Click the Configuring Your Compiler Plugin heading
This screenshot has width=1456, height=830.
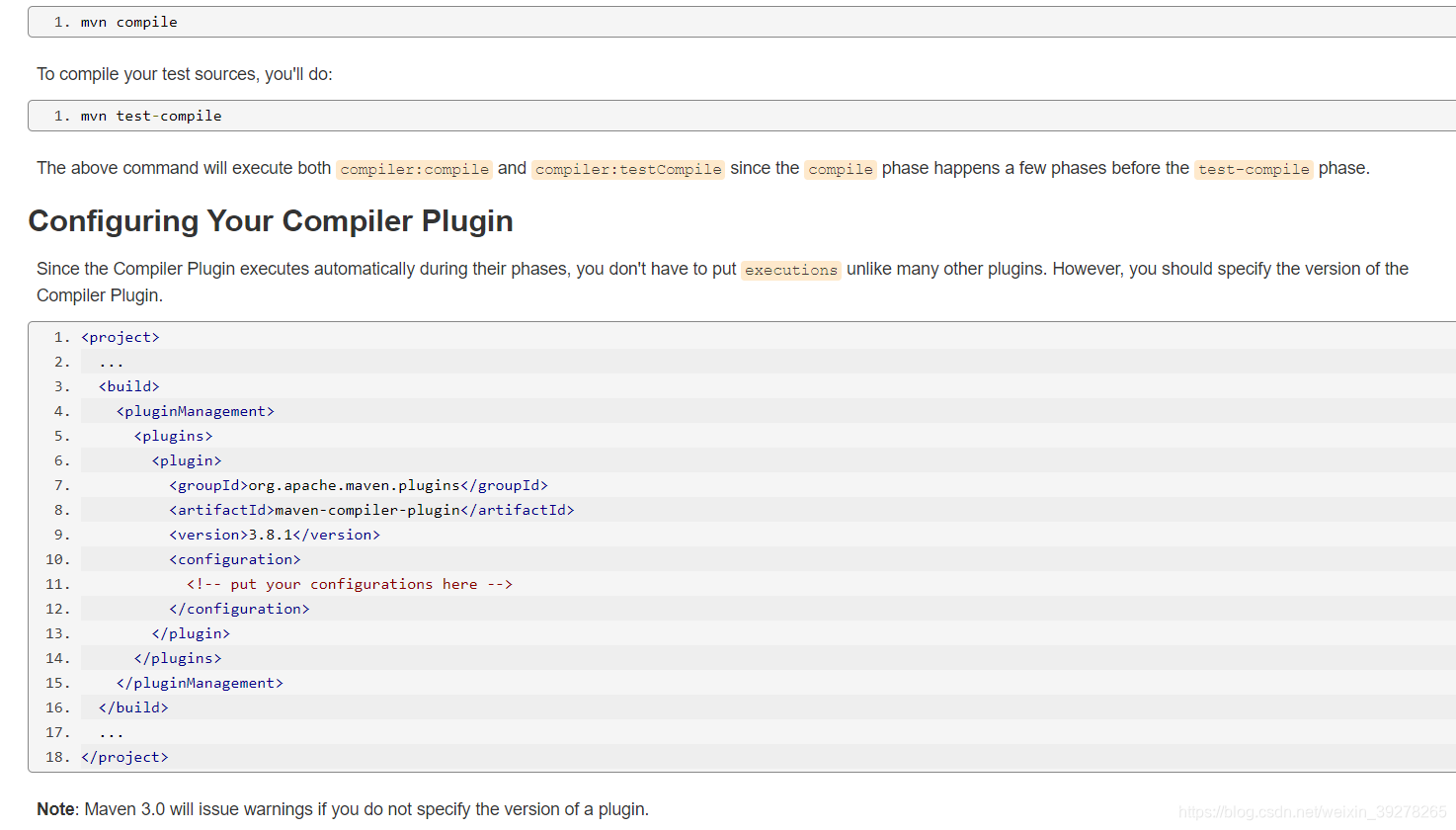click(x=271, y=221)
